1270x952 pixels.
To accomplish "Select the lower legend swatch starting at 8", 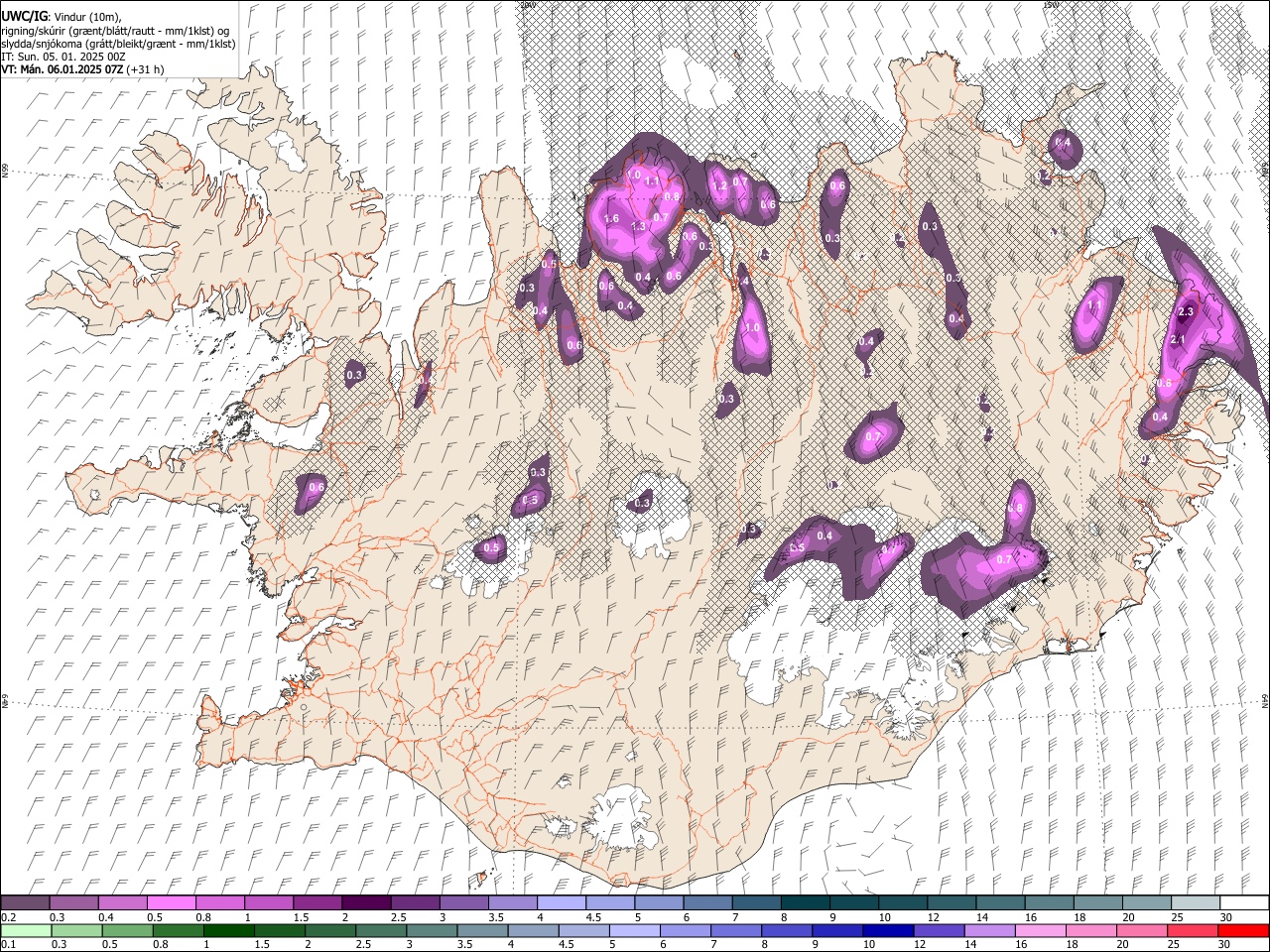I will pyautogui.click(x=786, y=930).
